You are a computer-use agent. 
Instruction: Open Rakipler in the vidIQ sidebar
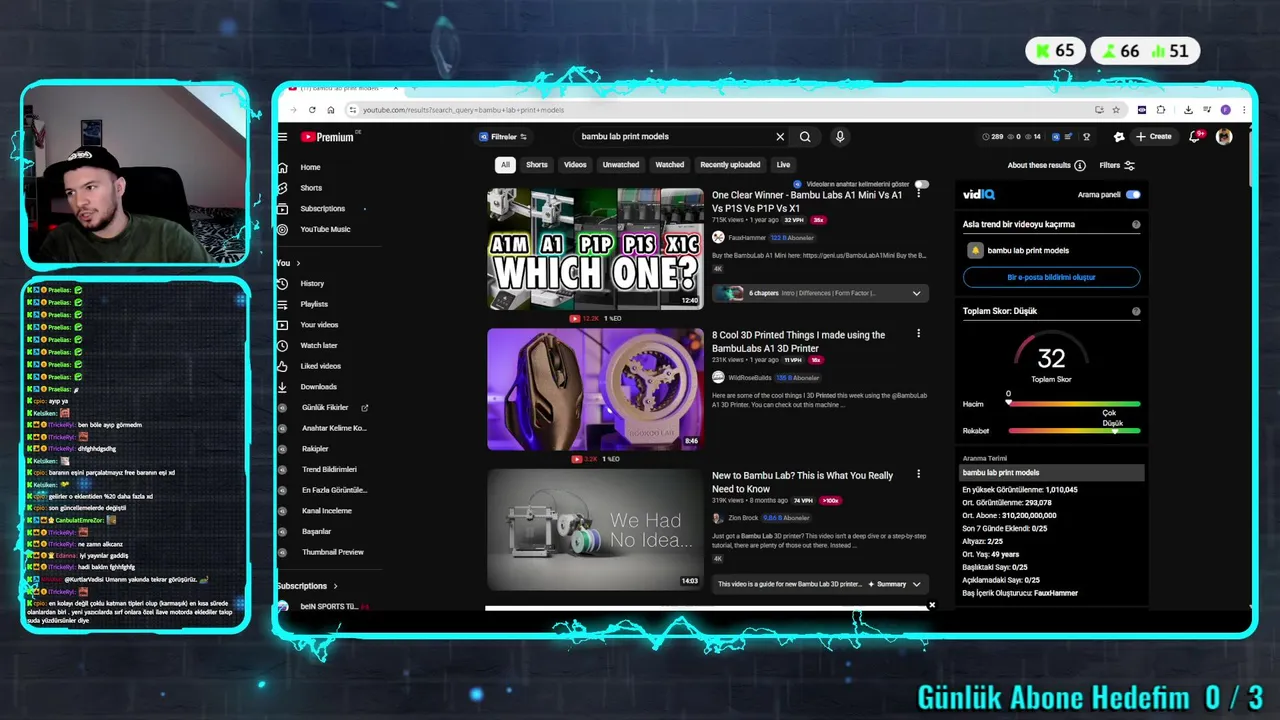pyautogui.click(x=315, y=449)
